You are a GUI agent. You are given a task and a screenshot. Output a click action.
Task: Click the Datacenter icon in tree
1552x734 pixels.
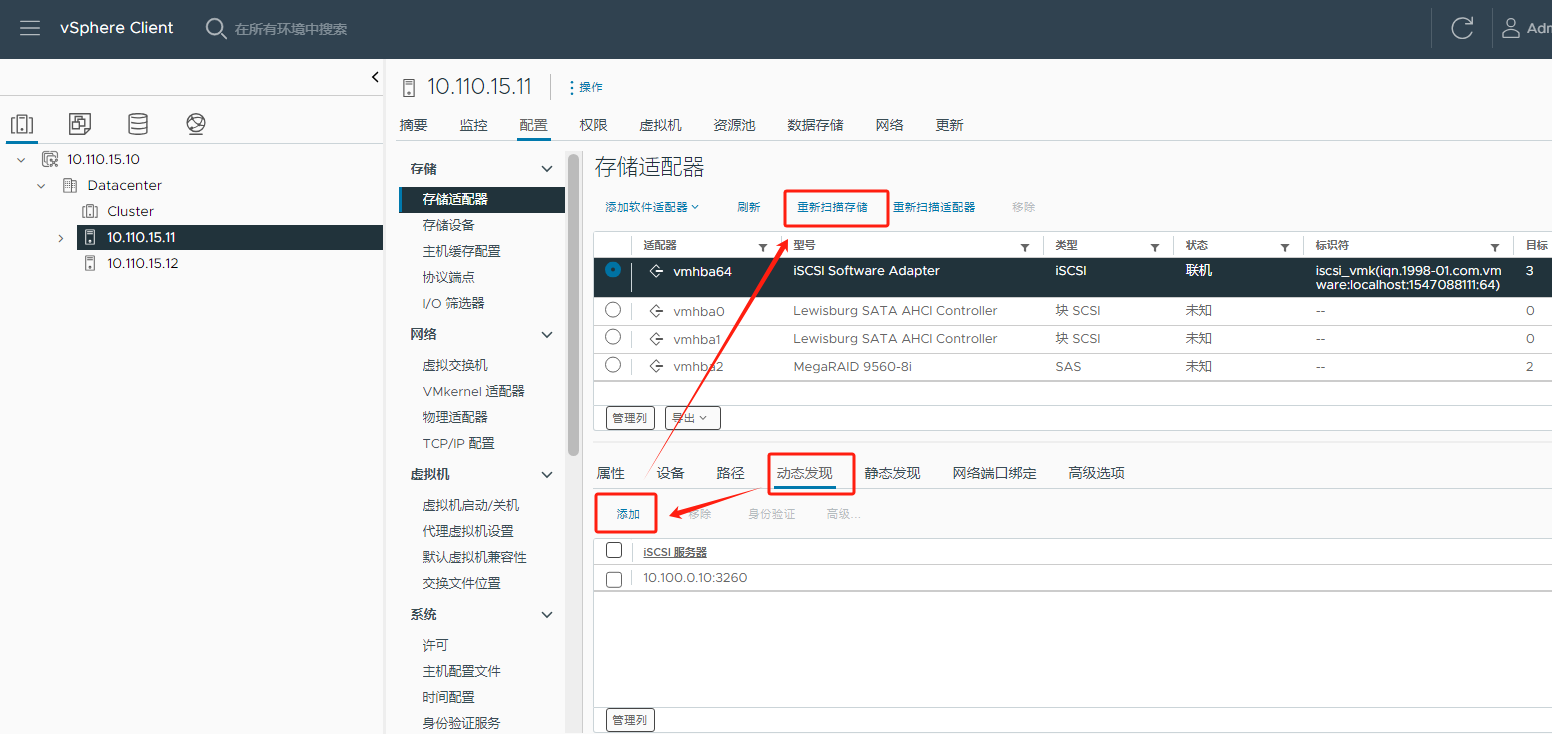click(x=70, y=185)
